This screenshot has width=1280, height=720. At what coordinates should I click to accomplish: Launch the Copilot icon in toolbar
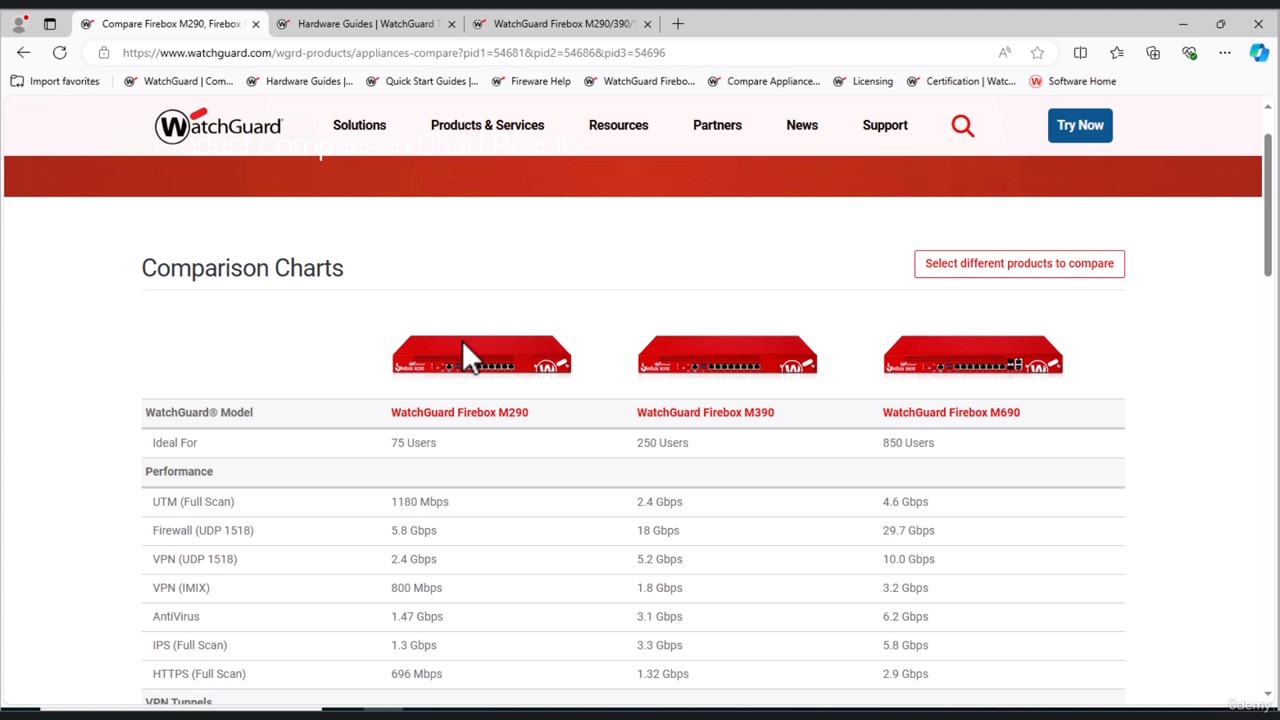point(1259,53)
